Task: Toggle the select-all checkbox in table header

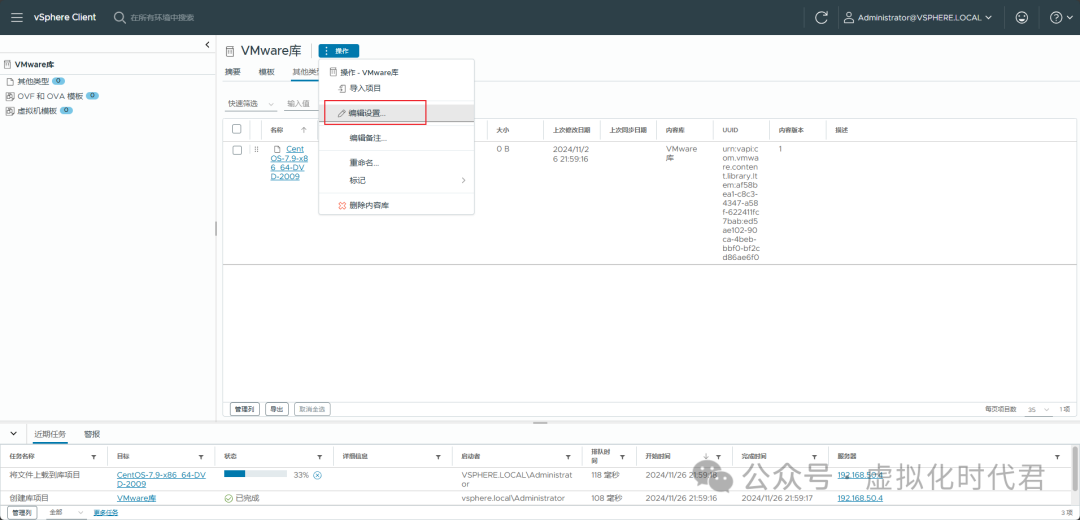Action: pyautogui.click(x=237, y=129)
